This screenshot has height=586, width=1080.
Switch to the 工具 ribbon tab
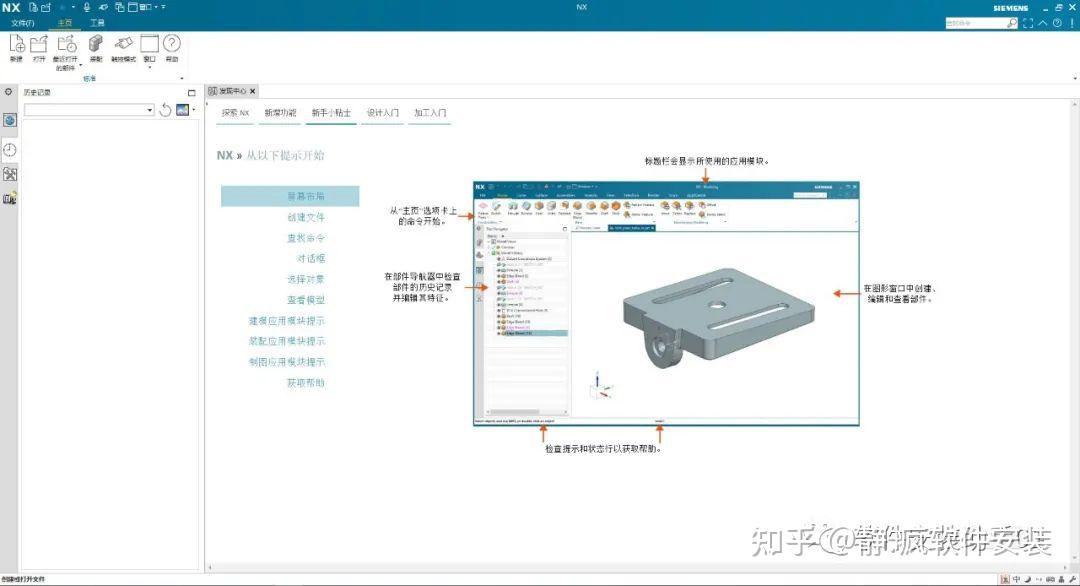[99, 22]
